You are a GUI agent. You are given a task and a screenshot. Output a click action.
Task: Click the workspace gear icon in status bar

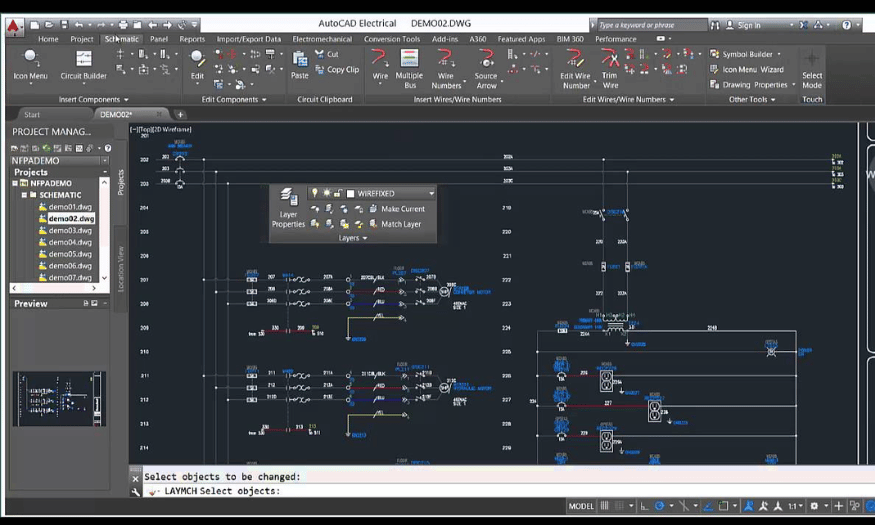814,506
